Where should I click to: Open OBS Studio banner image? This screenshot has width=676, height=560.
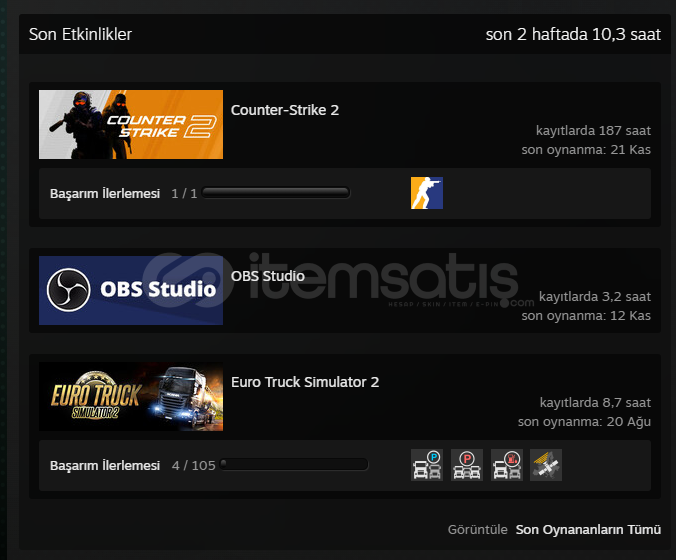(131, 290)
